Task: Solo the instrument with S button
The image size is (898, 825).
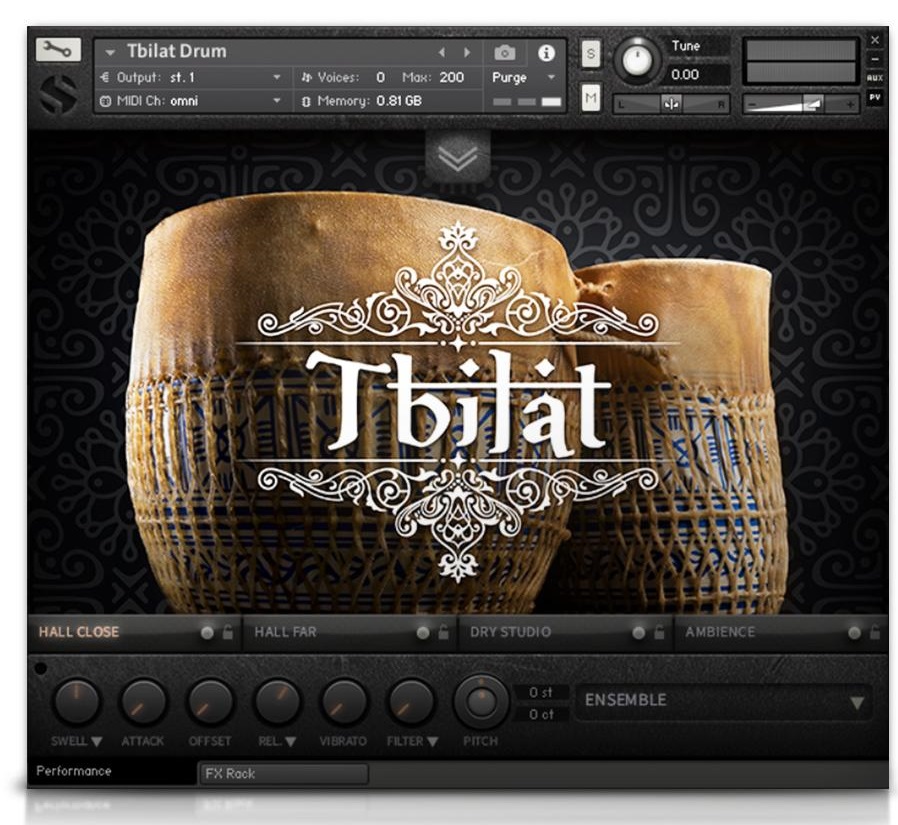Action: click(591, 54)
